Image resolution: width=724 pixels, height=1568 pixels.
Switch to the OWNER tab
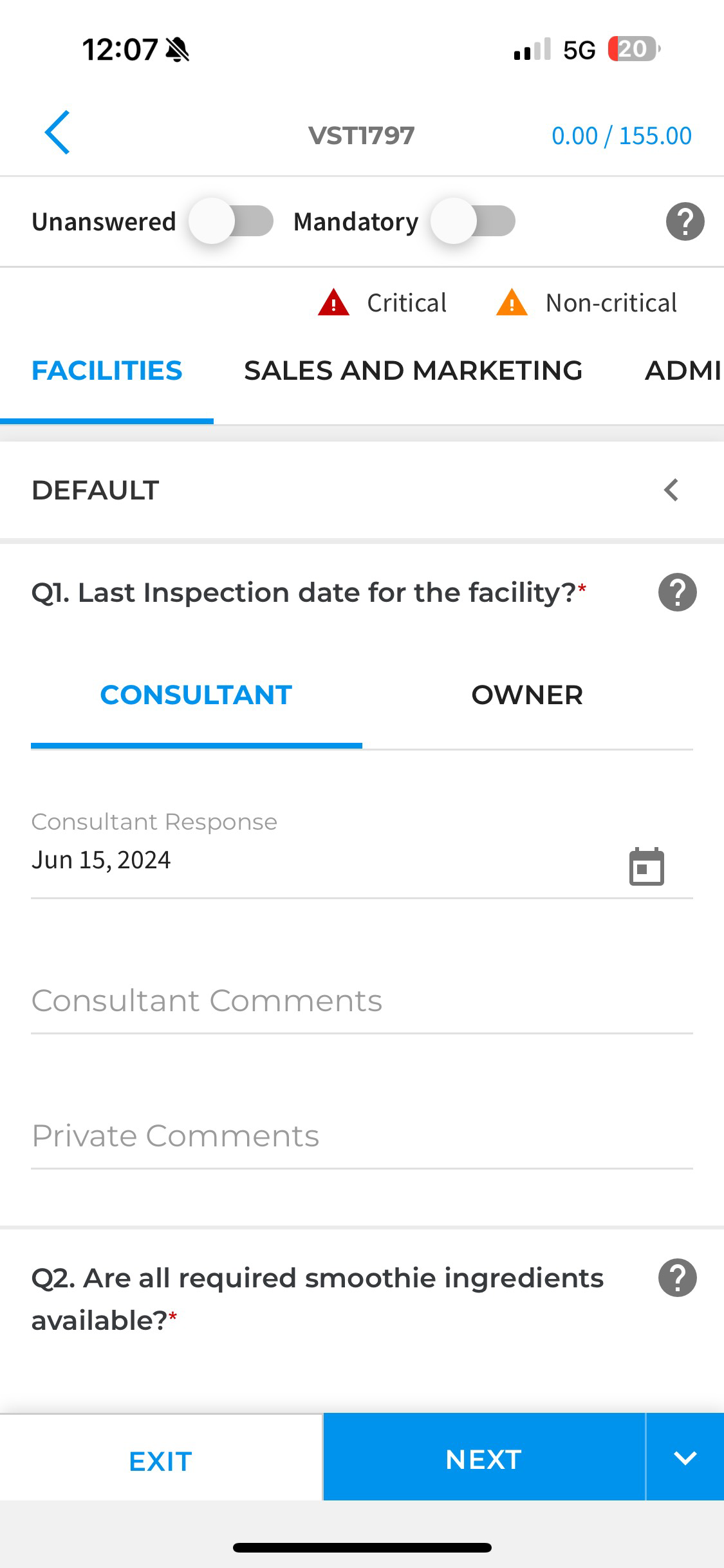pyautogui.click(x=527, y=695)
